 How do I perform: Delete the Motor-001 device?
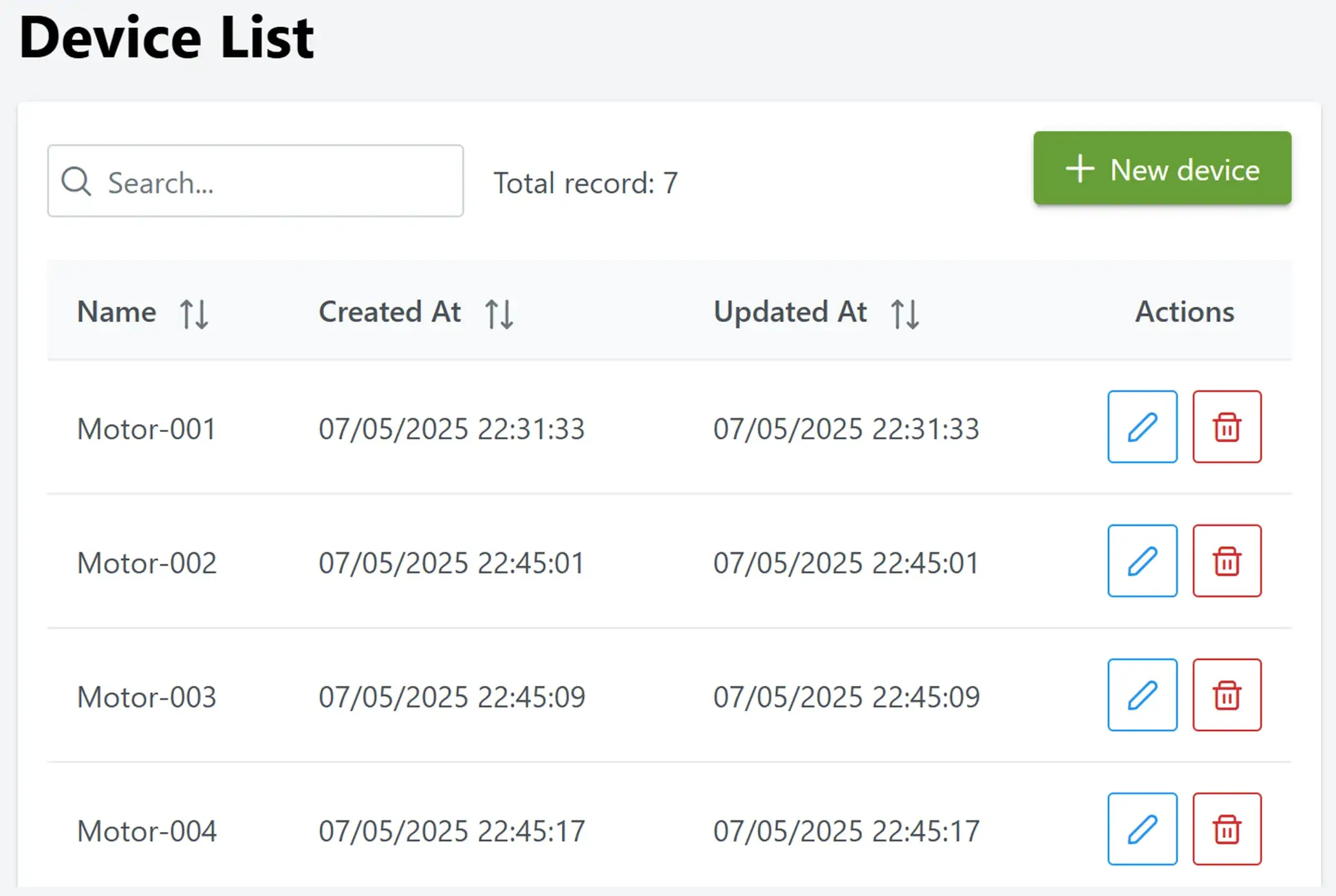pos(1226,427)
